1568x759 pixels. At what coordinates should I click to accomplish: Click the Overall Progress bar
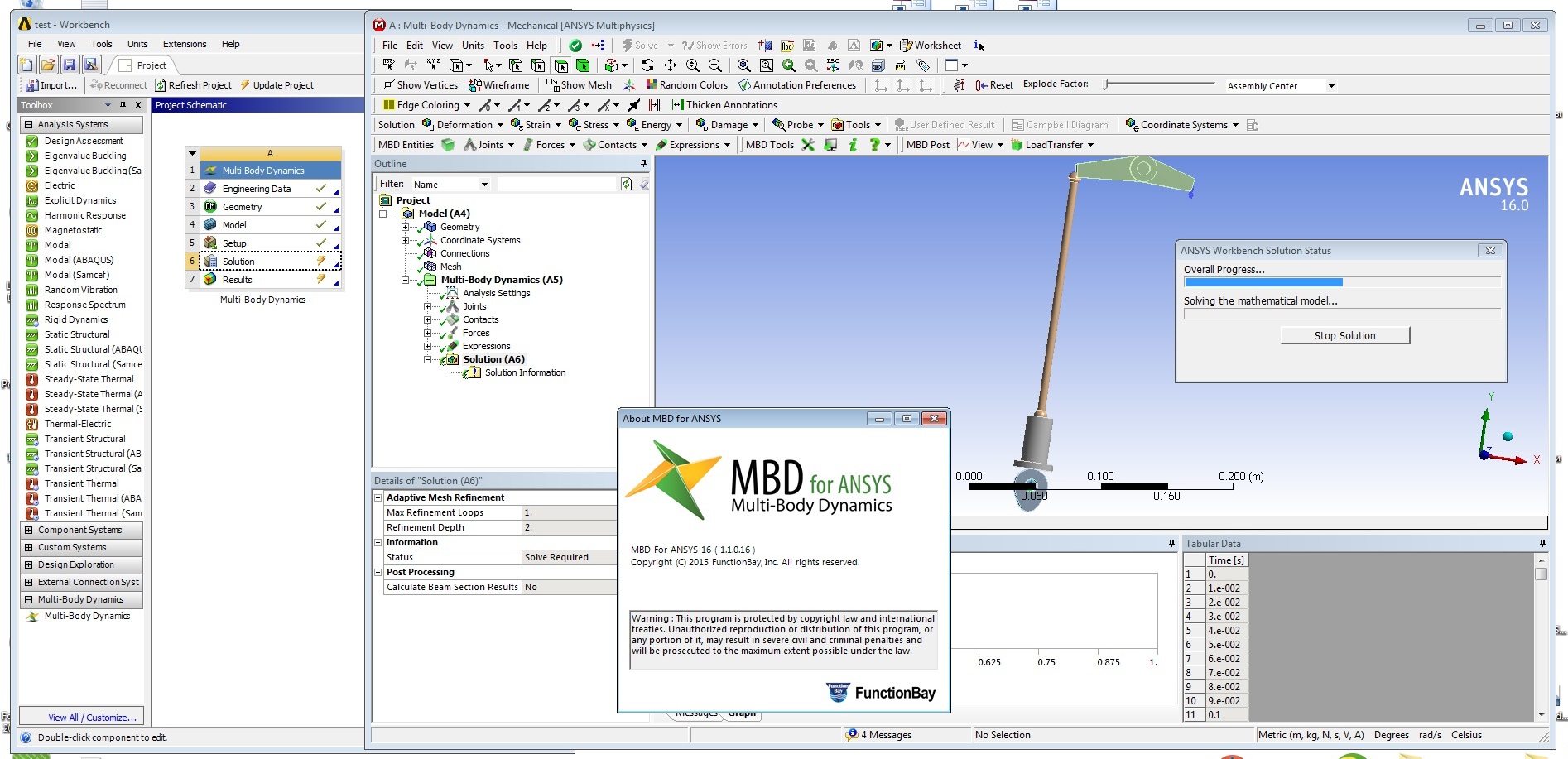tap(1342, 282)
